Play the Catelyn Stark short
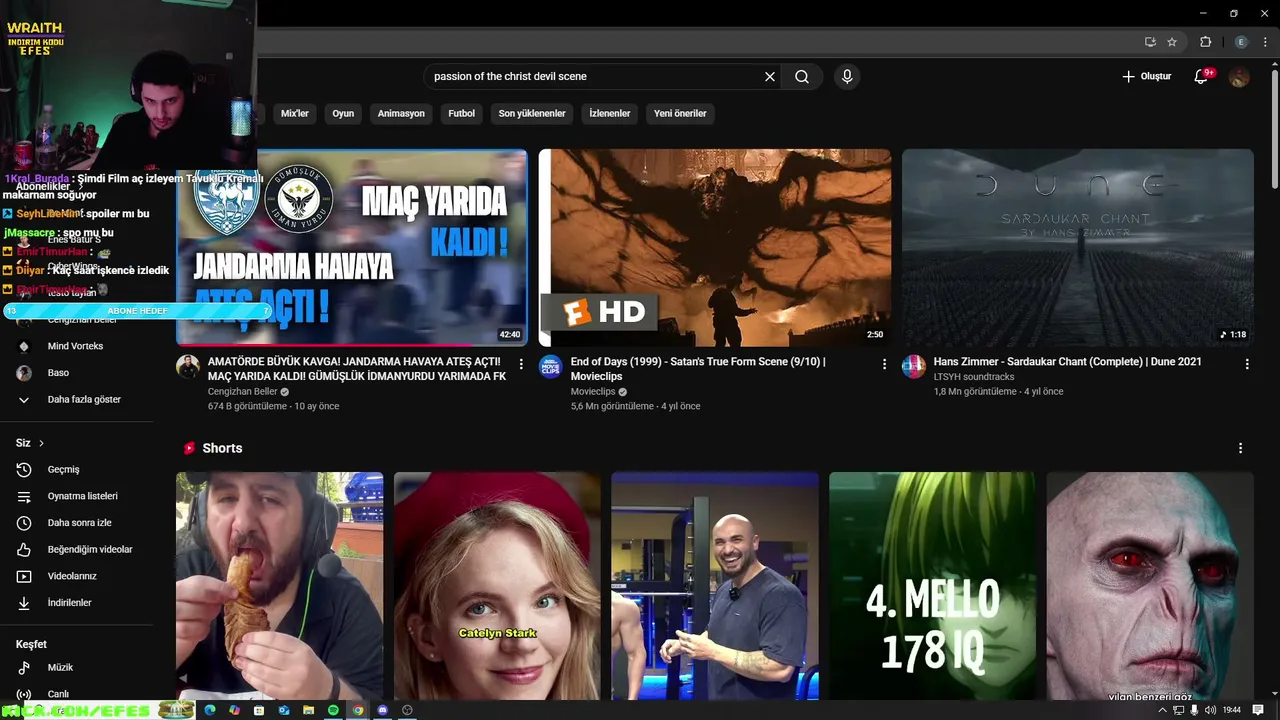Viewport: 1280px width, 720px height. click(x=497, y=585)
